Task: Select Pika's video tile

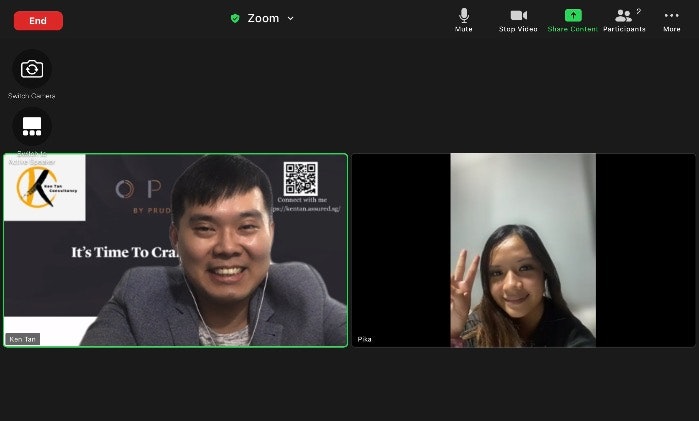Action: (523, 250)
